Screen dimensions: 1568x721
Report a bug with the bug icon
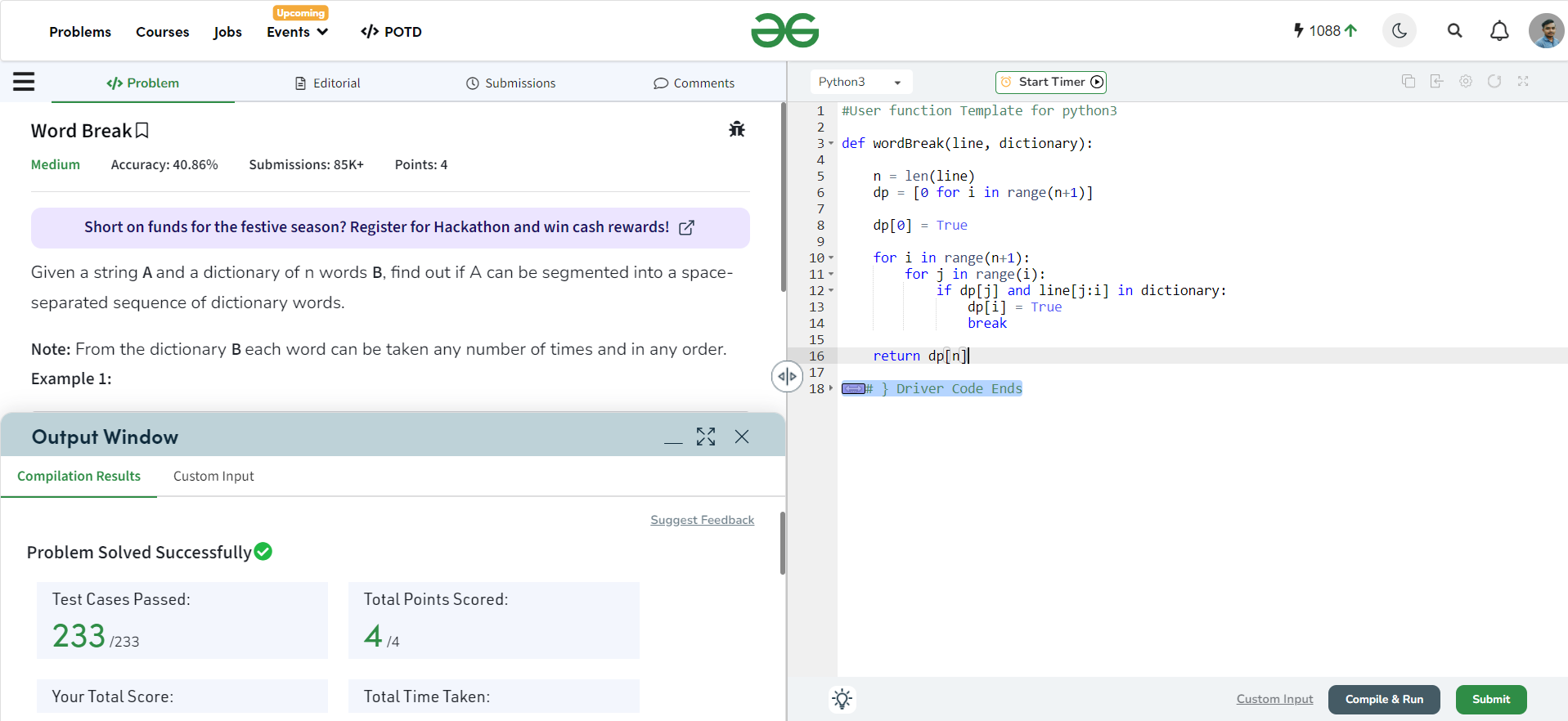[x=737, y=129]
